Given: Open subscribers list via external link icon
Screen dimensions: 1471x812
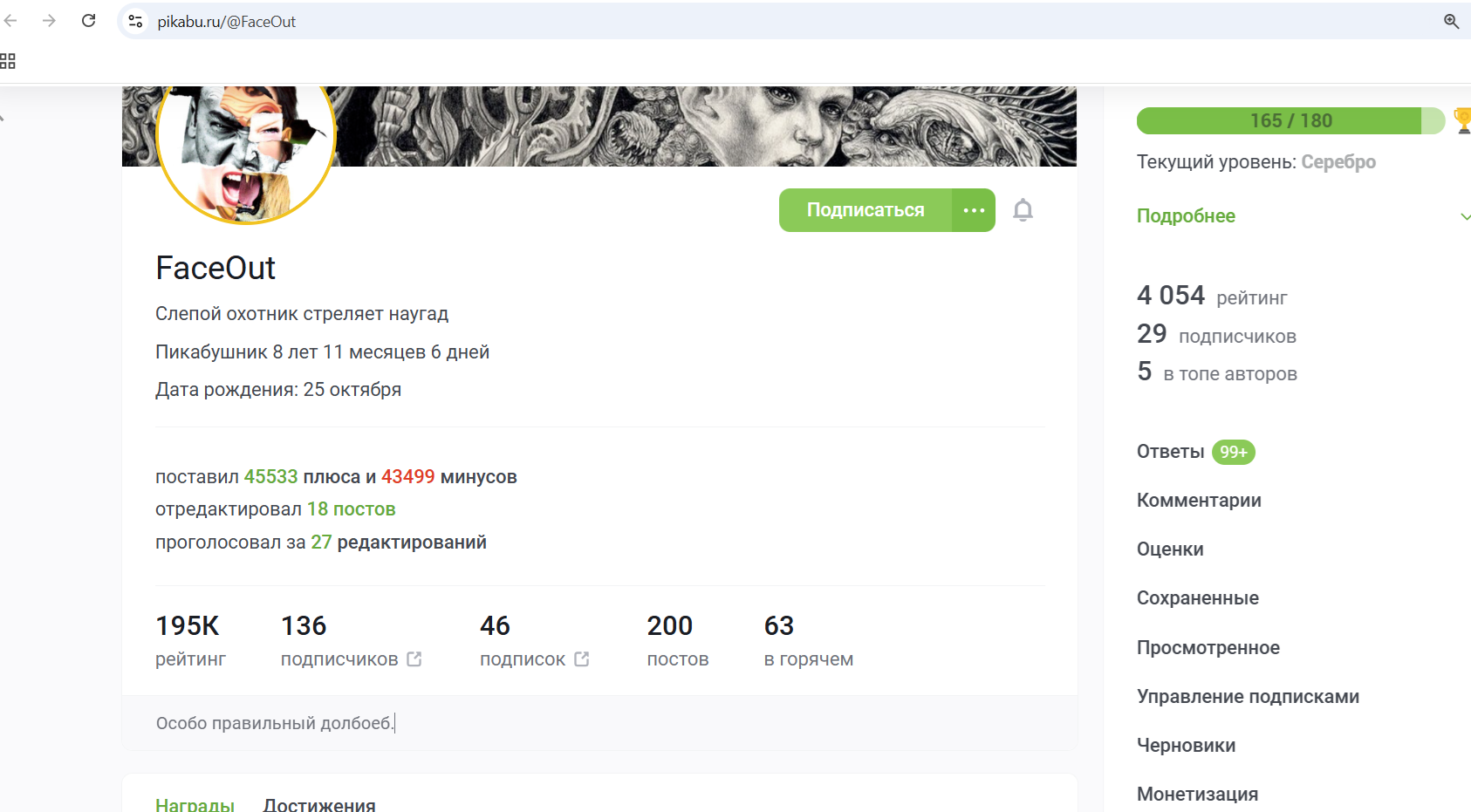Looking at the screenshot, I should point(414,659).
